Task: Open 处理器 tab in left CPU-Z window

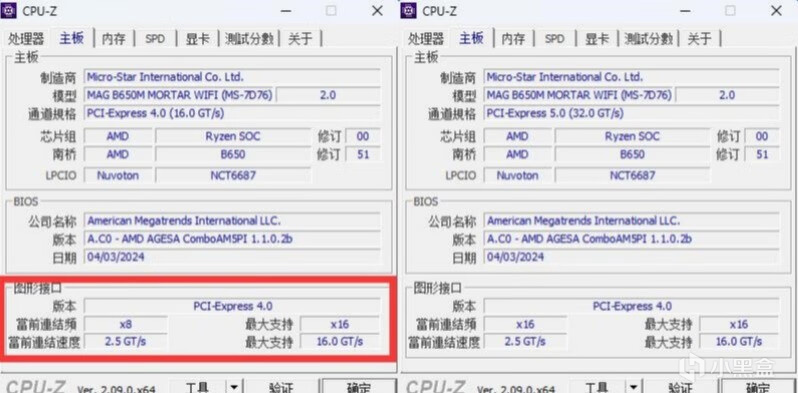Action: click(x=25, y=38)
